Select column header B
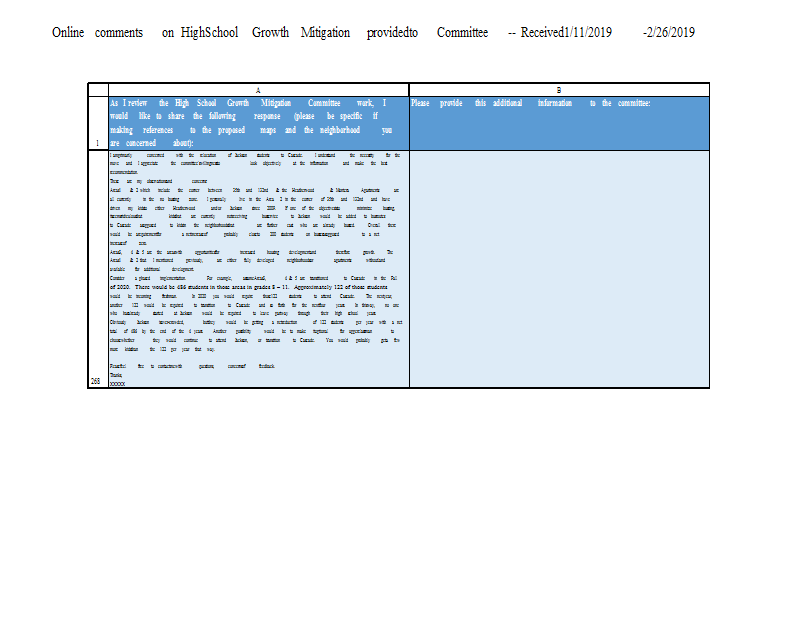Viewport: 800px width, 618px height. coord(559,90)
